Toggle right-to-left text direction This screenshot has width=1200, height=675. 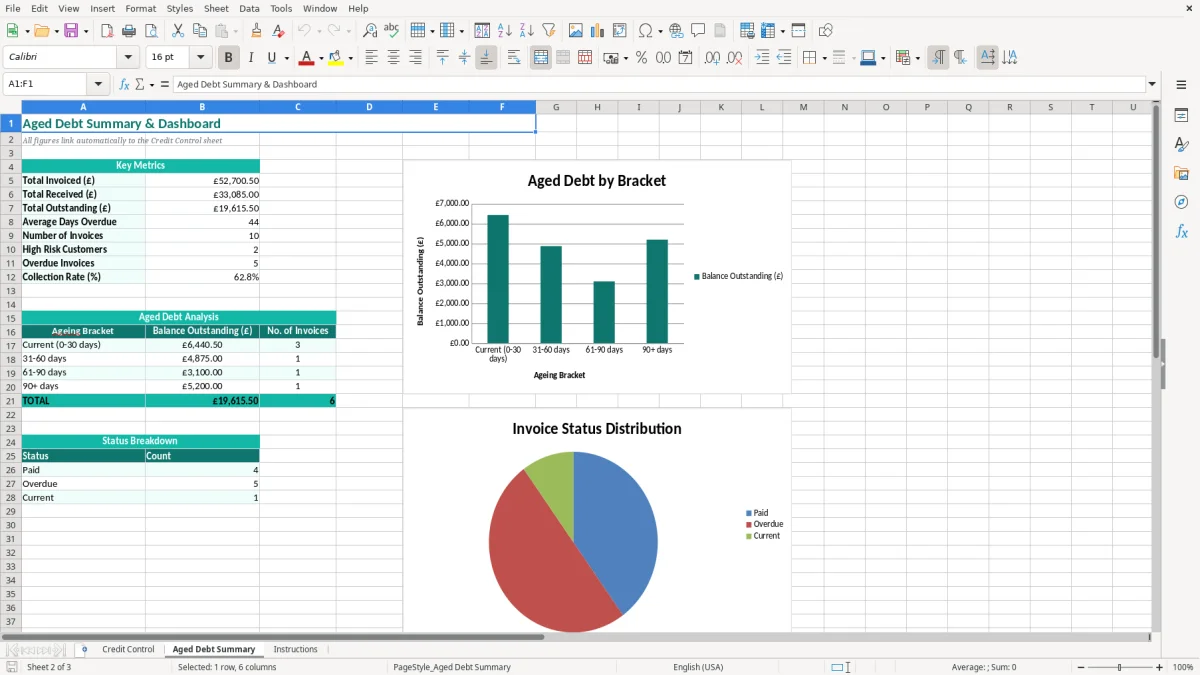point(960,58)
